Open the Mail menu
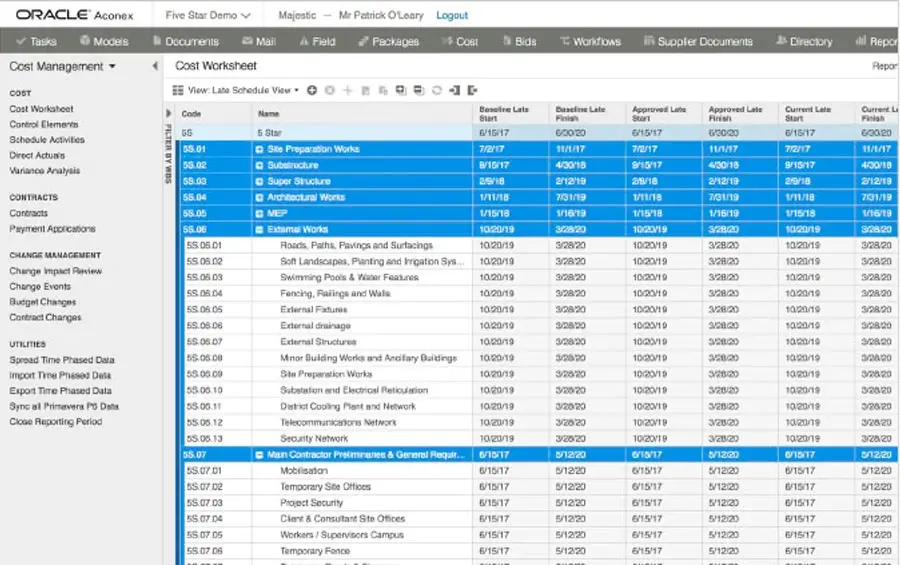 pyautogui.click(x=259, y=41)
